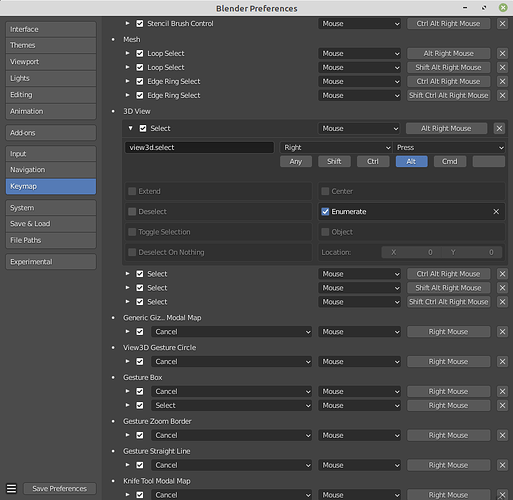Open the Themes preferences section
This screenshot has height=500, width=513.
tap(51, 45)
